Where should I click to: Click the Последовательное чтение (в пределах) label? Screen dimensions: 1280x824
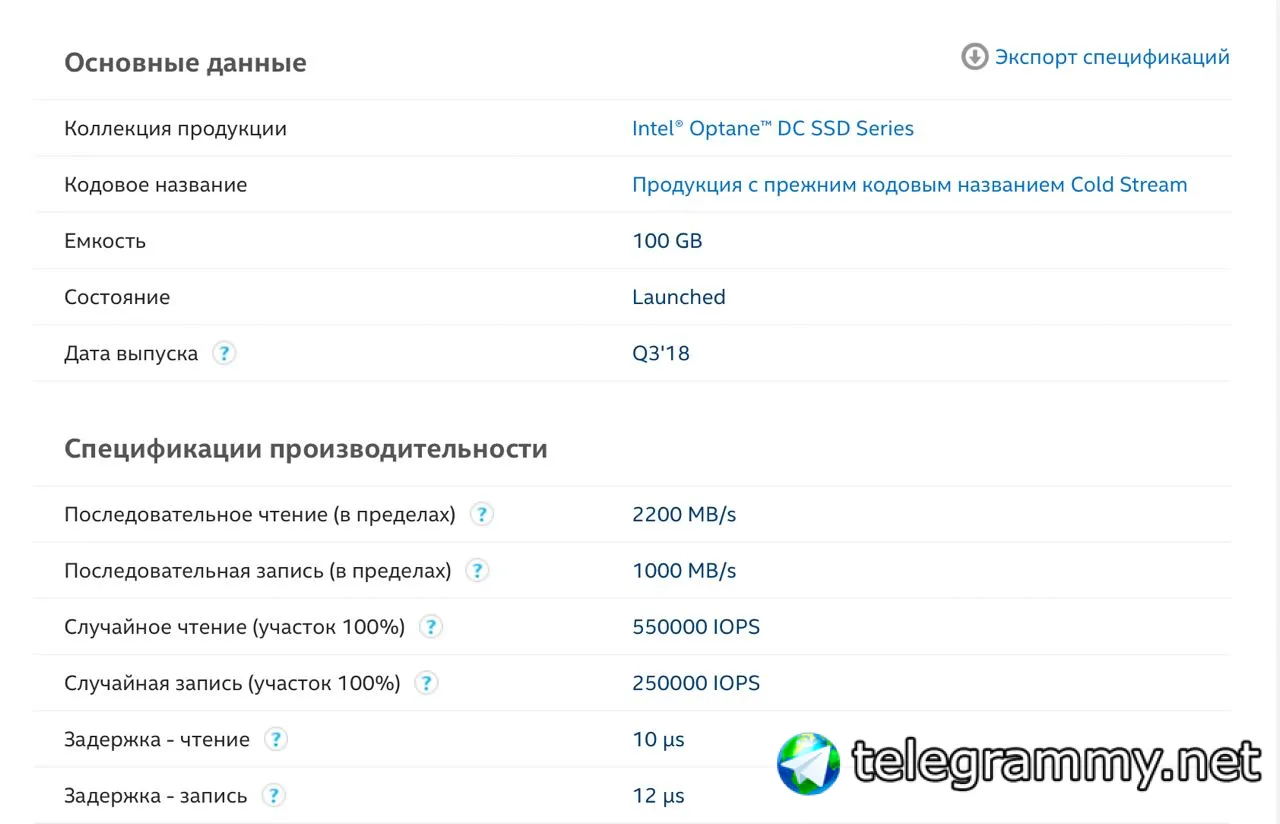click(260, 515)
